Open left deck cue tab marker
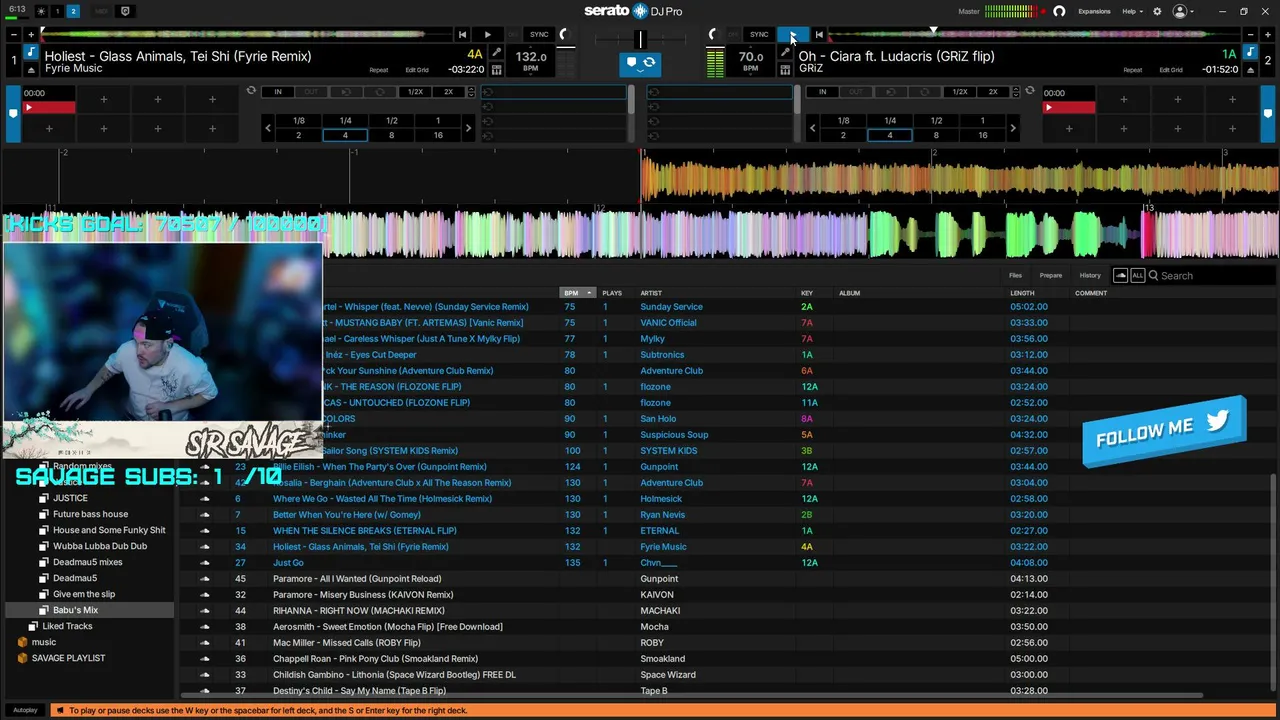The image size is (1280, 720). coord(13,113)
